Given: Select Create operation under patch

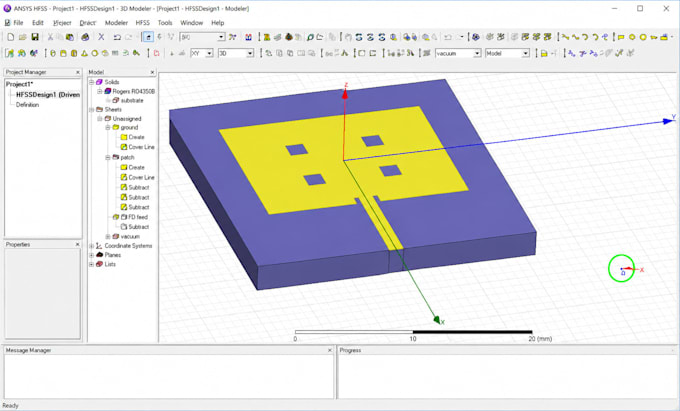Looking at the screenshot, I should pyautogui.click(x=136, y=167).
